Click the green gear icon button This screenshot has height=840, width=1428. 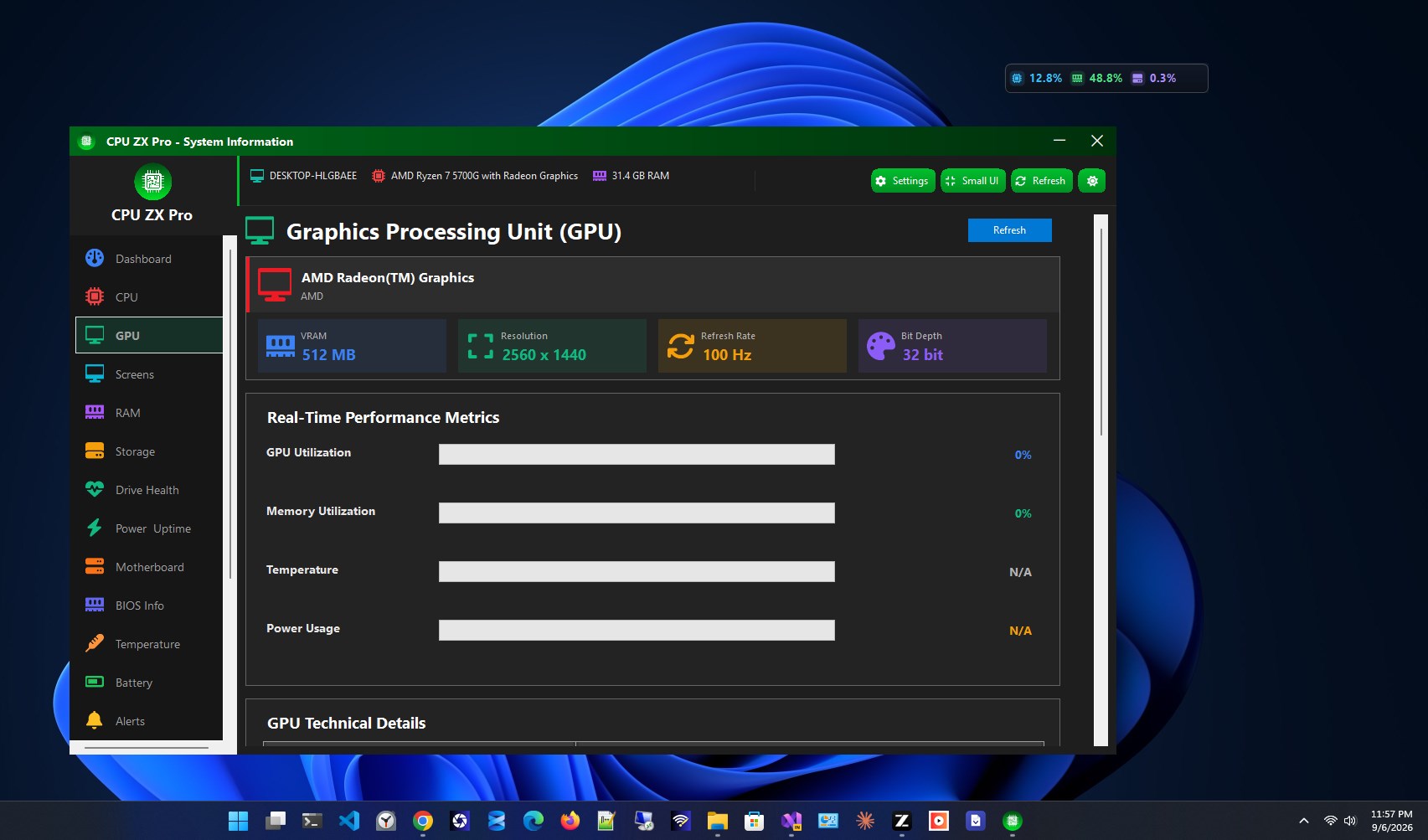(x=1092, y=181)
